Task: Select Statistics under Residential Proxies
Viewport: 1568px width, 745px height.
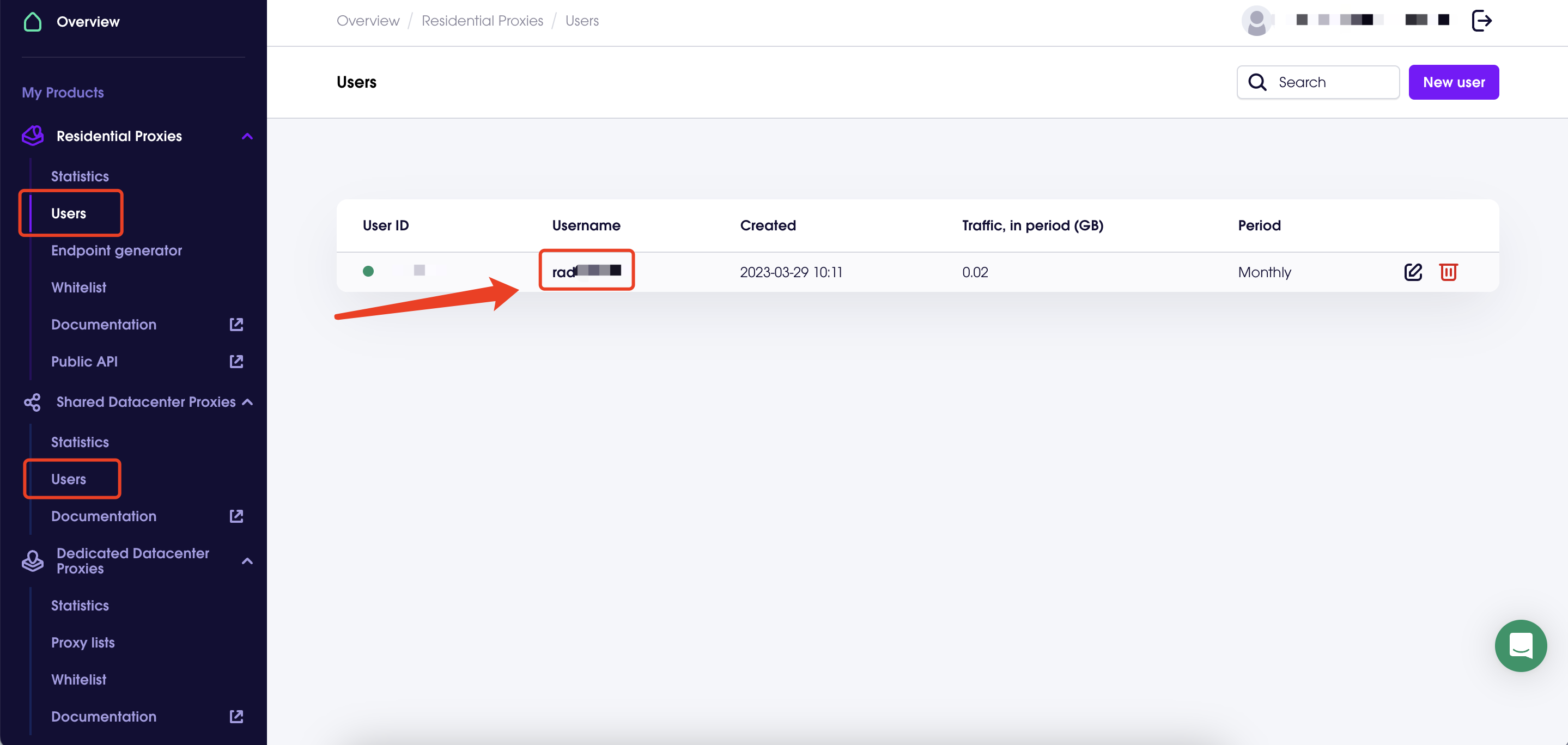Action: tap(80, 176)
